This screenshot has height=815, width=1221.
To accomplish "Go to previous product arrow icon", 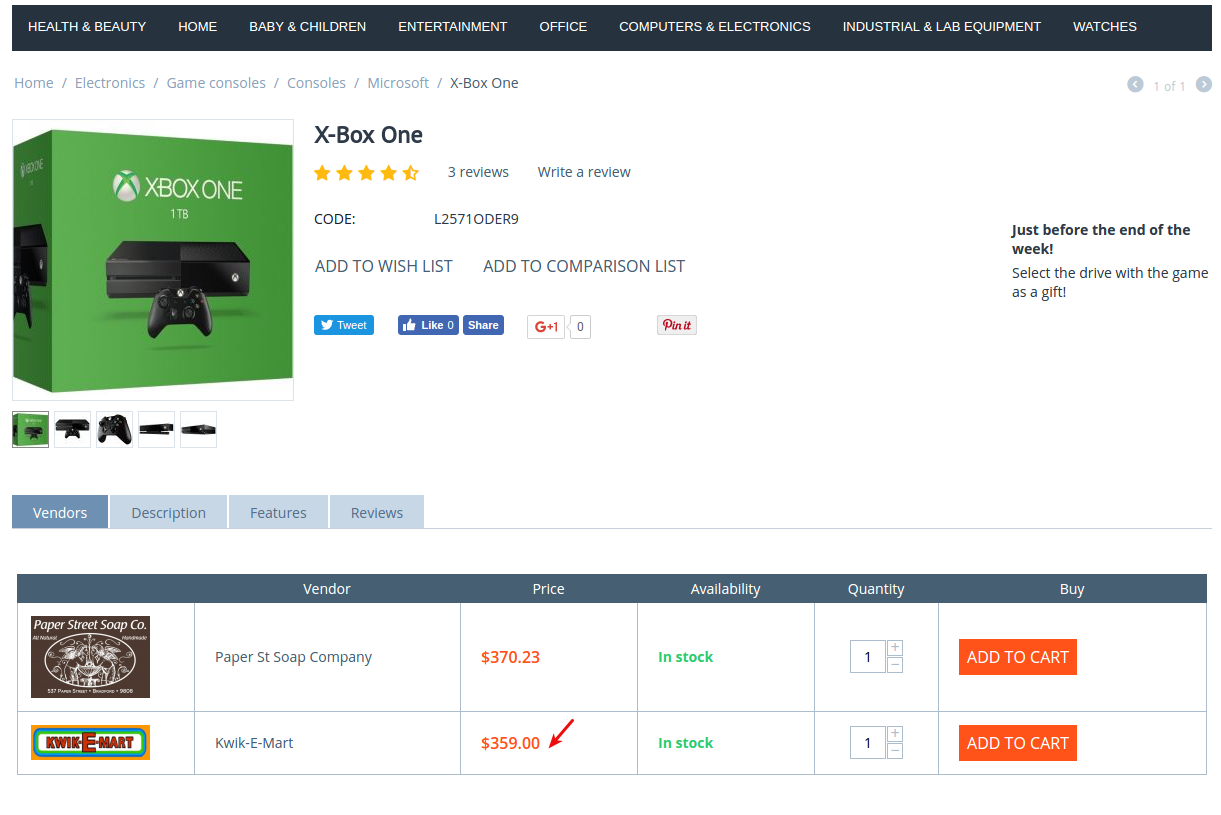I will coord(1135,85).
